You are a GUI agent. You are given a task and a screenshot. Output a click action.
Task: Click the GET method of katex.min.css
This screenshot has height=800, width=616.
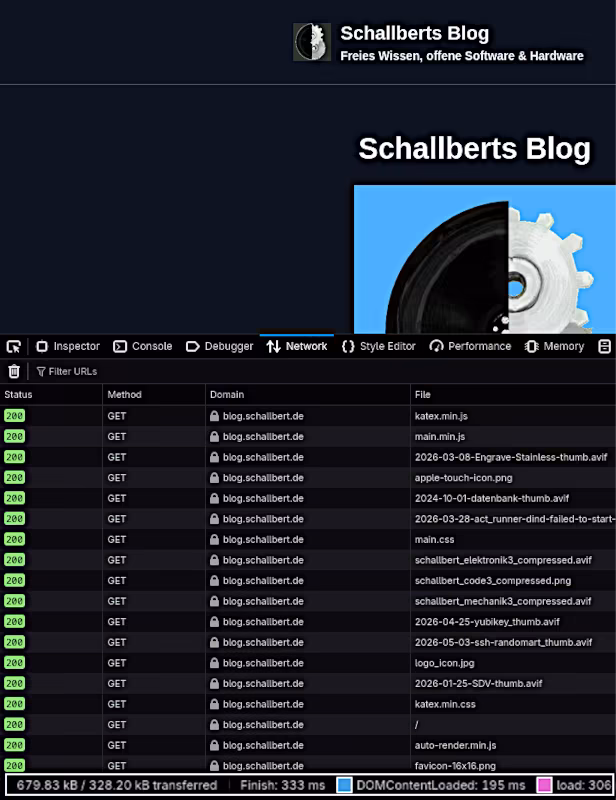point(117,704)
